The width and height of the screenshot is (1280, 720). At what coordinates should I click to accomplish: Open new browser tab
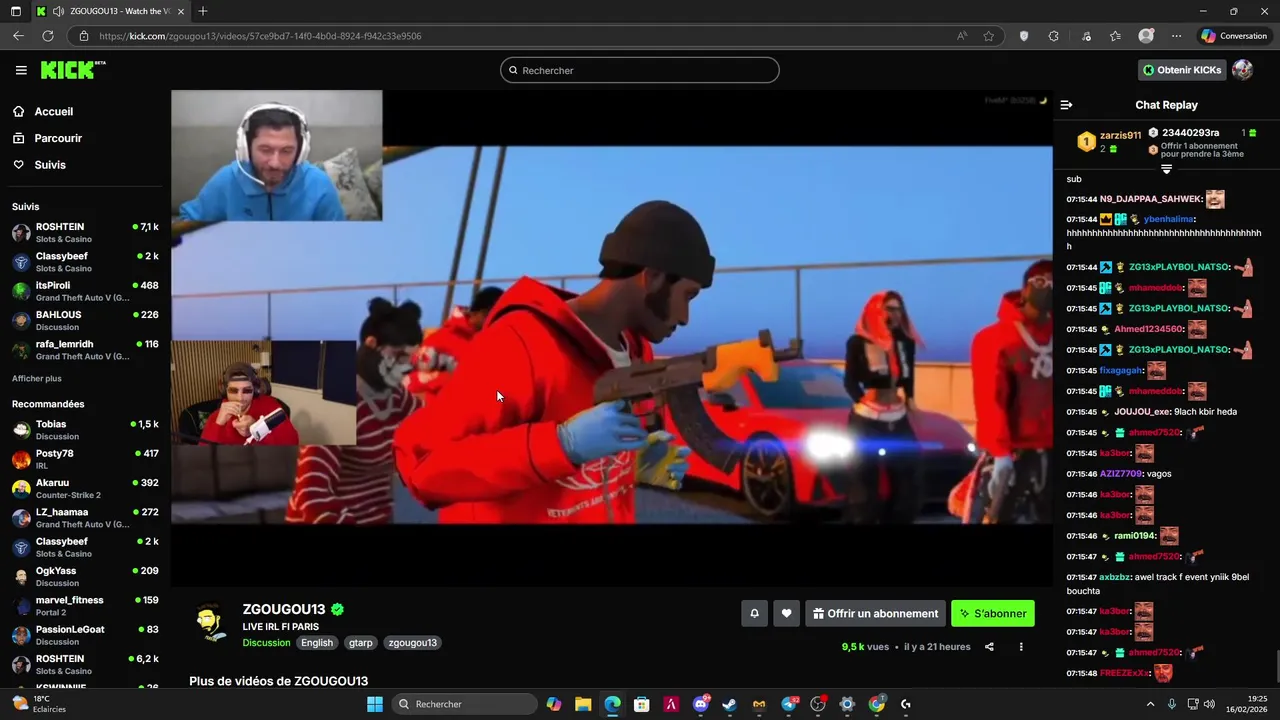pyautogui.click(x=203, y=11)
